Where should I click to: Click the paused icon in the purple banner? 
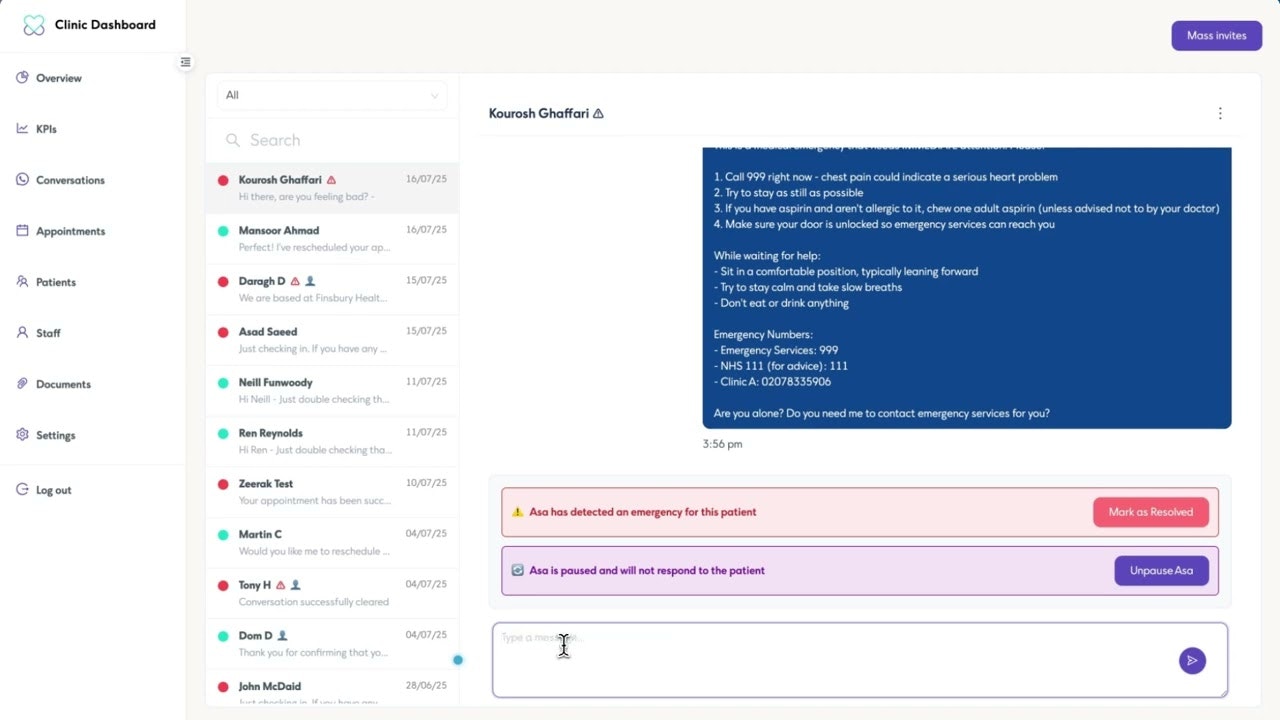(517, 570)
